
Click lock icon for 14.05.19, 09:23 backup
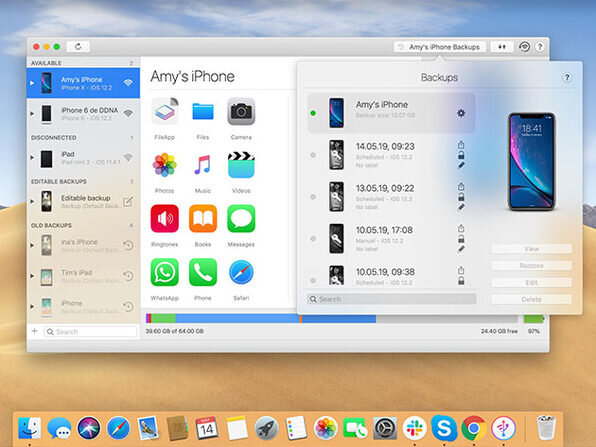tap(461, 155)
